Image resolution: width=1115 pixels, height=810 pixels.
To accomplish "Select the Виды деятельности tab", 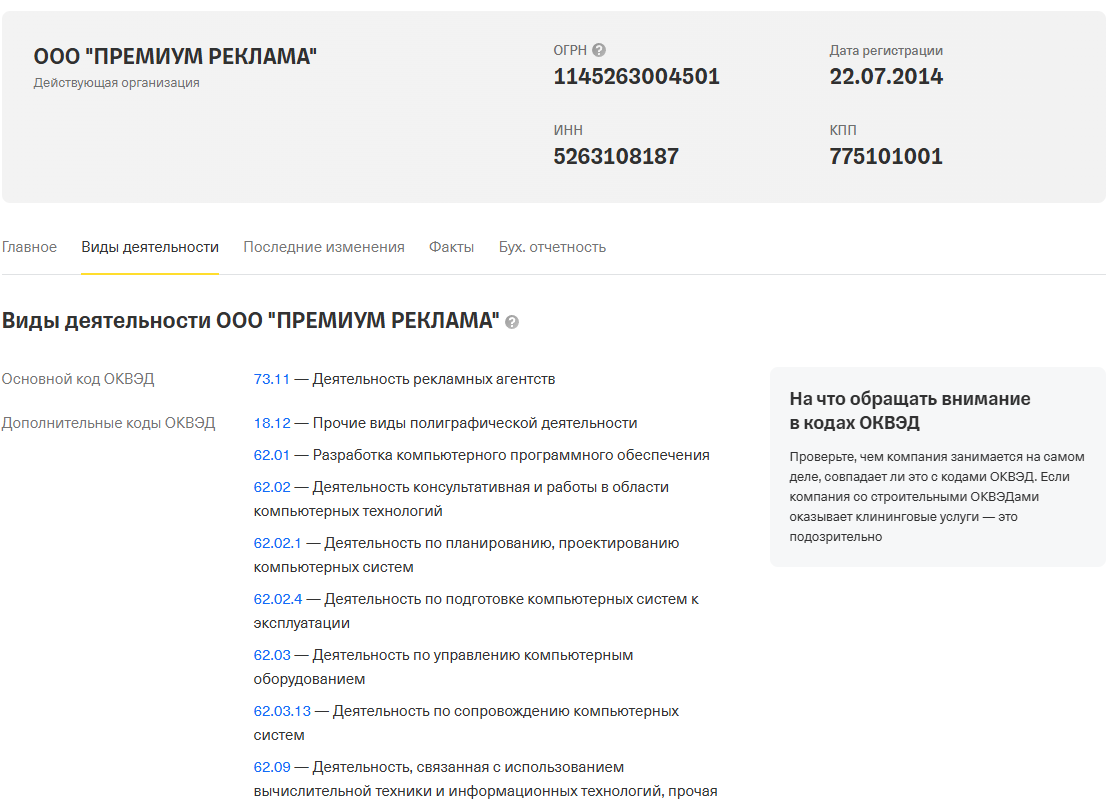I will point(150,247).
